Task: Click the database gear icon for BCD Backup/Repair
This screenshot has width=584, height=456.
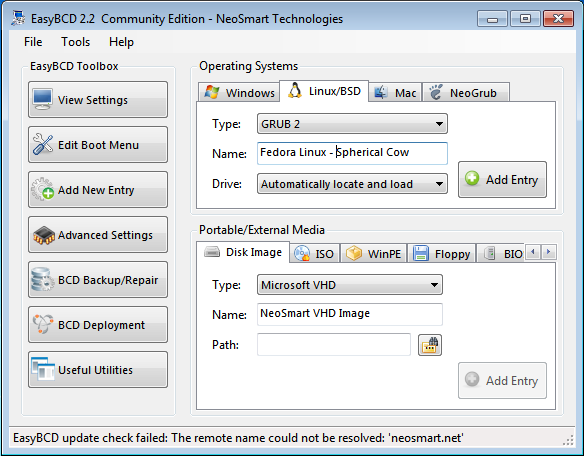Action: 42,279
